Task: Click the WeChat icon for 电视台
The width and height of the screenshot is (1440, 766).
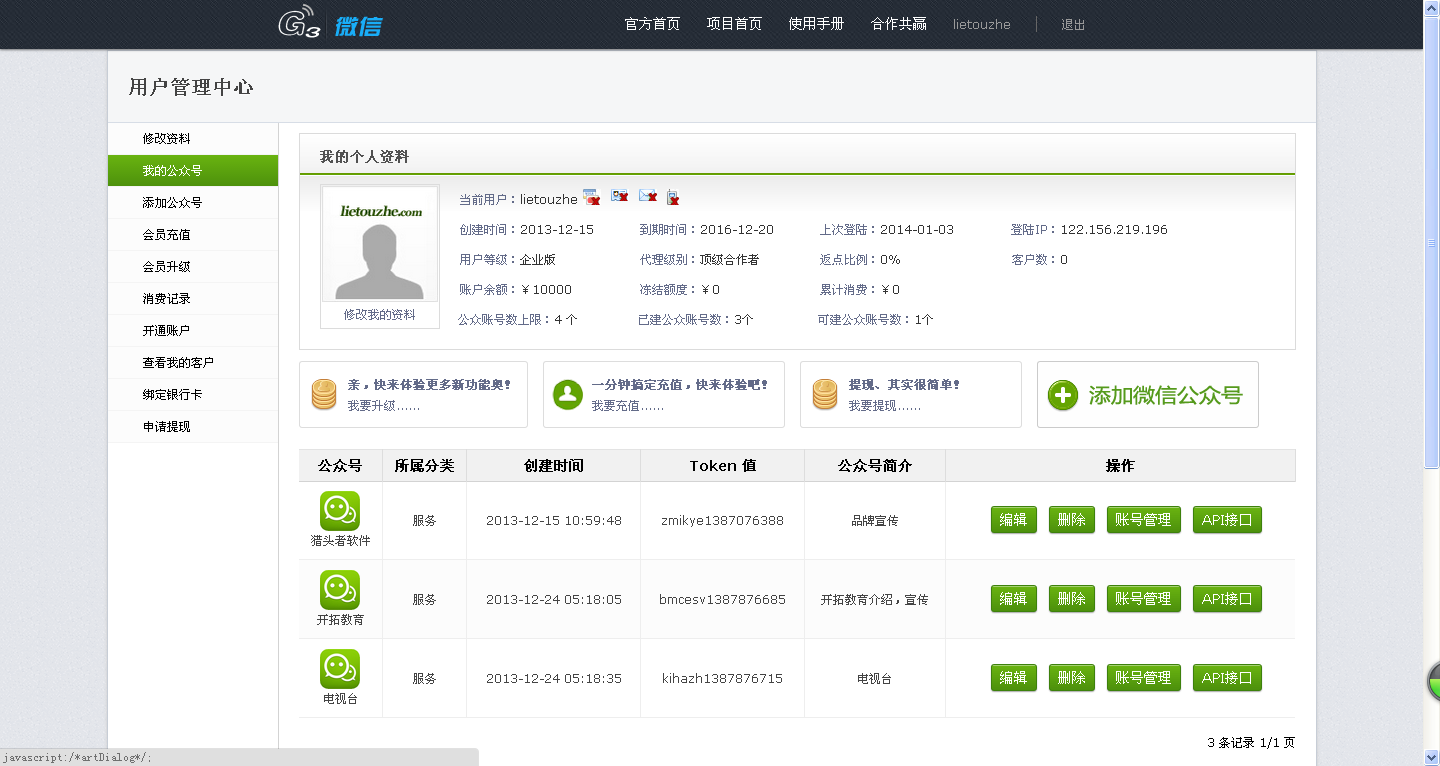Action: 340,669
